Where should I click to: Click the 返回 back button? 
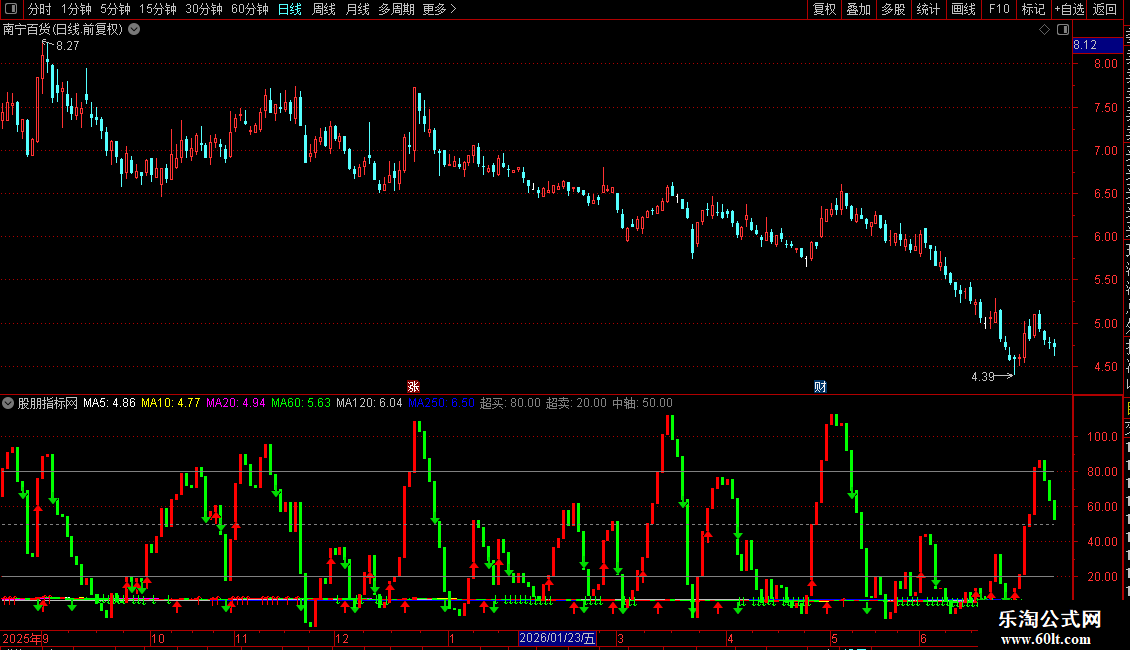tap(1105, 9)
